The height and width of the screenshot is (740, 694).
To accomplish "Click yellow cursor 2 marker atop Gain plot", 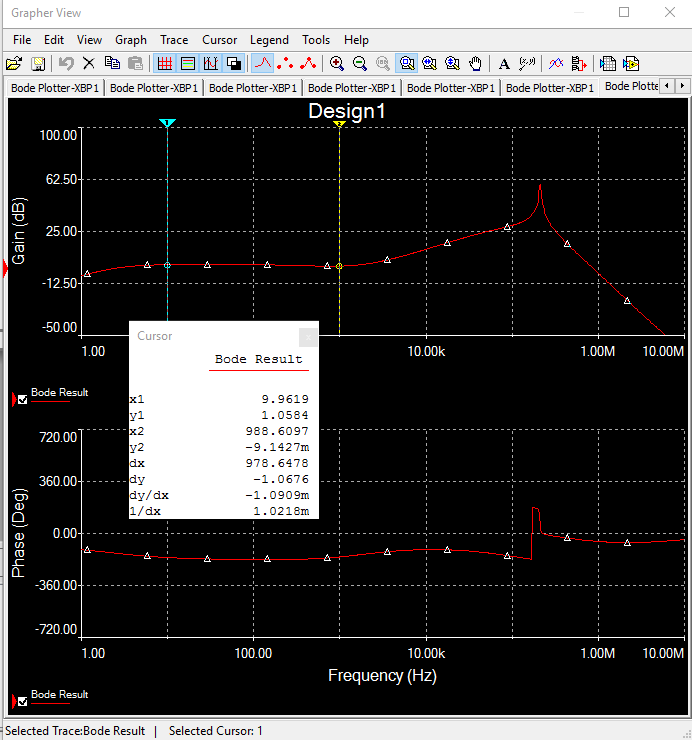I will (339, 124).
